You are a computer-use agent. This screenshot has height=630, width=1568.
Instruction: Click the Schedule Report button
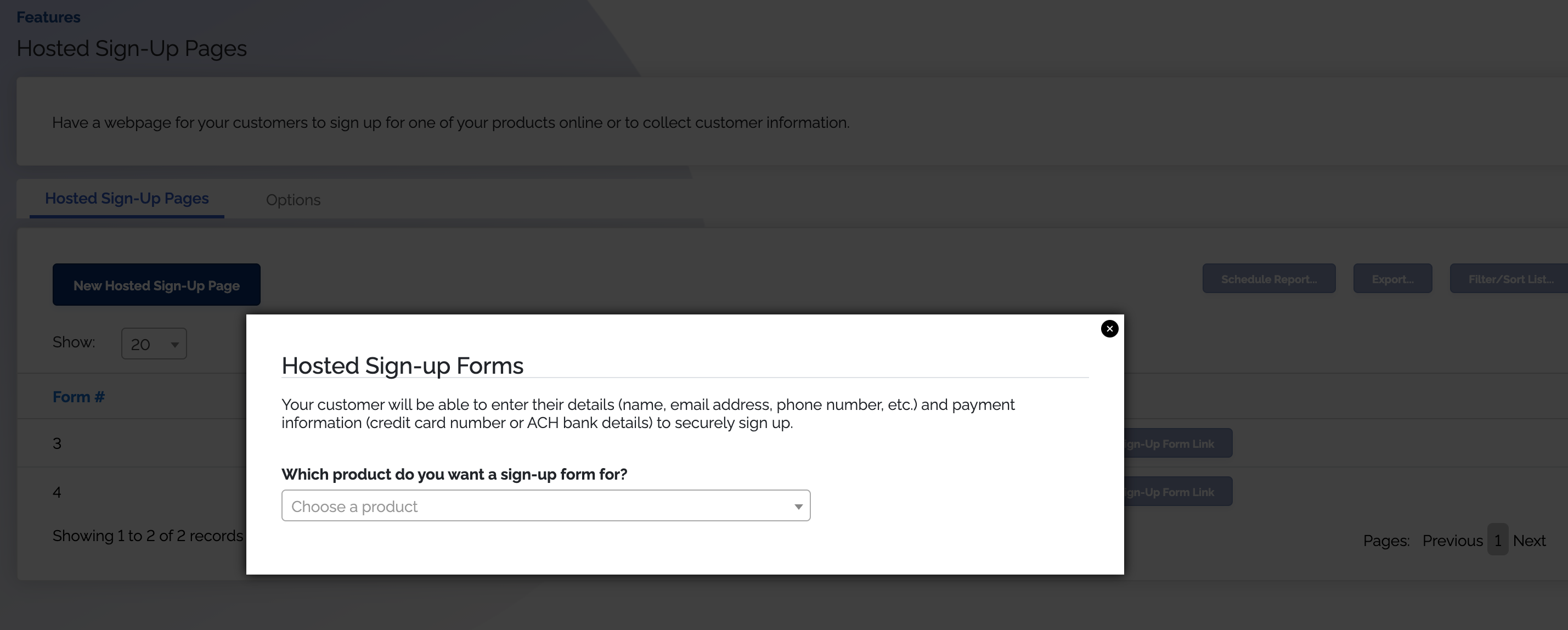[x=1268, y=279]
